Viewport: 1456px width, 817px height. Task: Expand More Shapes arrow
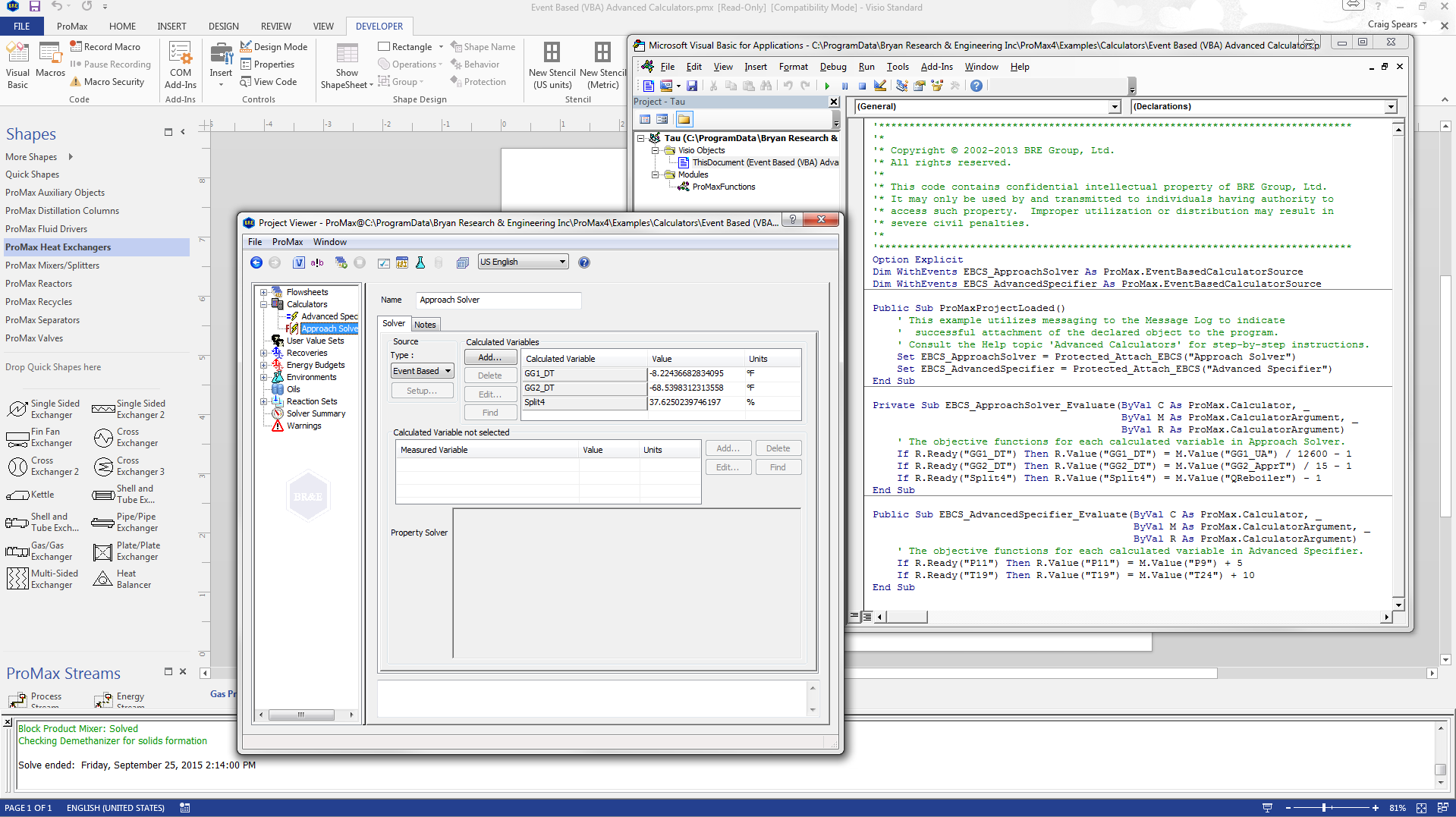pyautogui.click(x=71, y=157)
